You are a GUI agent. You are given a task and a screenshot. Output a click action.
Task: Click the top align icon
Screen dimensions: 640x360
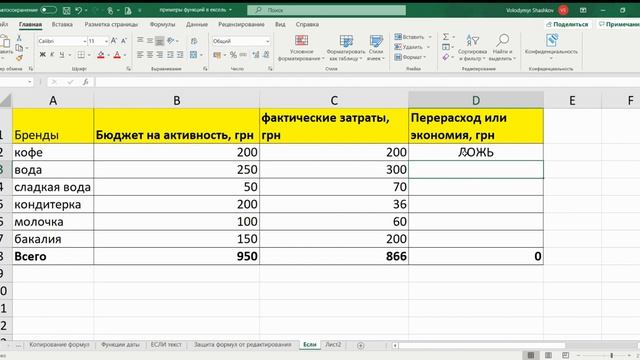click(140, 40)
